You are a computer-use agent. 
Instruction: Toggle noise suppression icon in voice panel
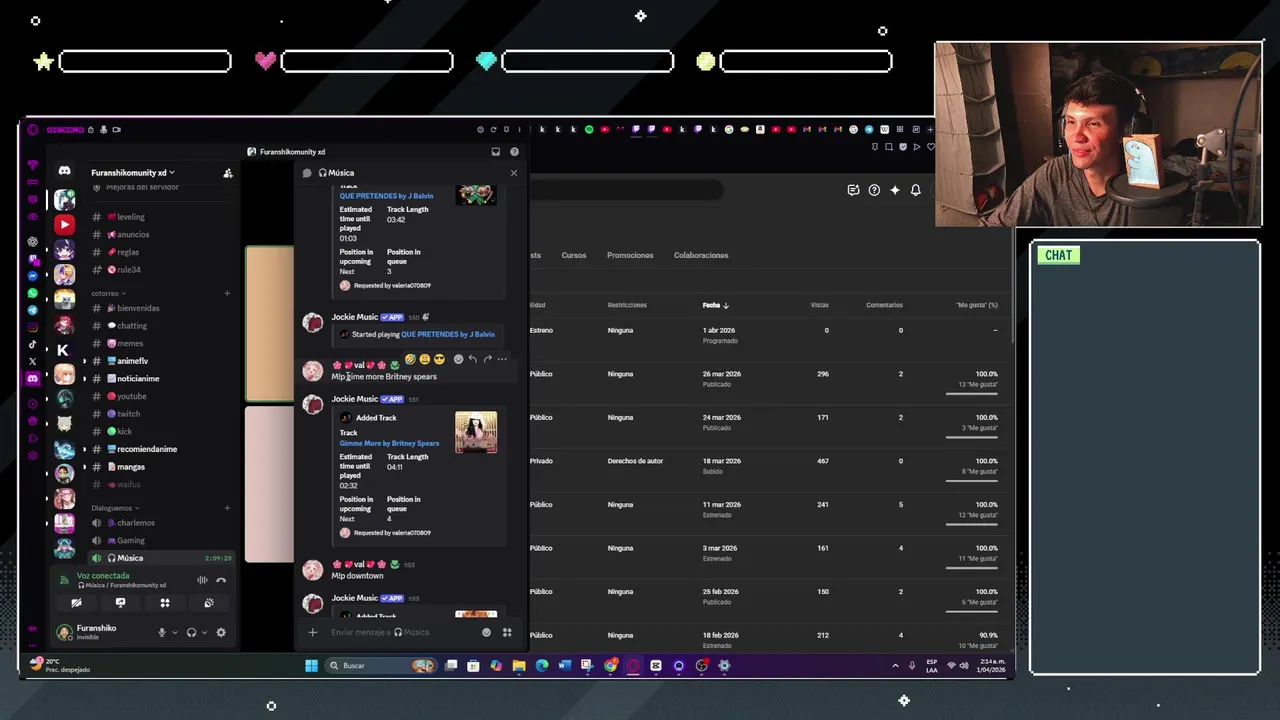(202, 580)
